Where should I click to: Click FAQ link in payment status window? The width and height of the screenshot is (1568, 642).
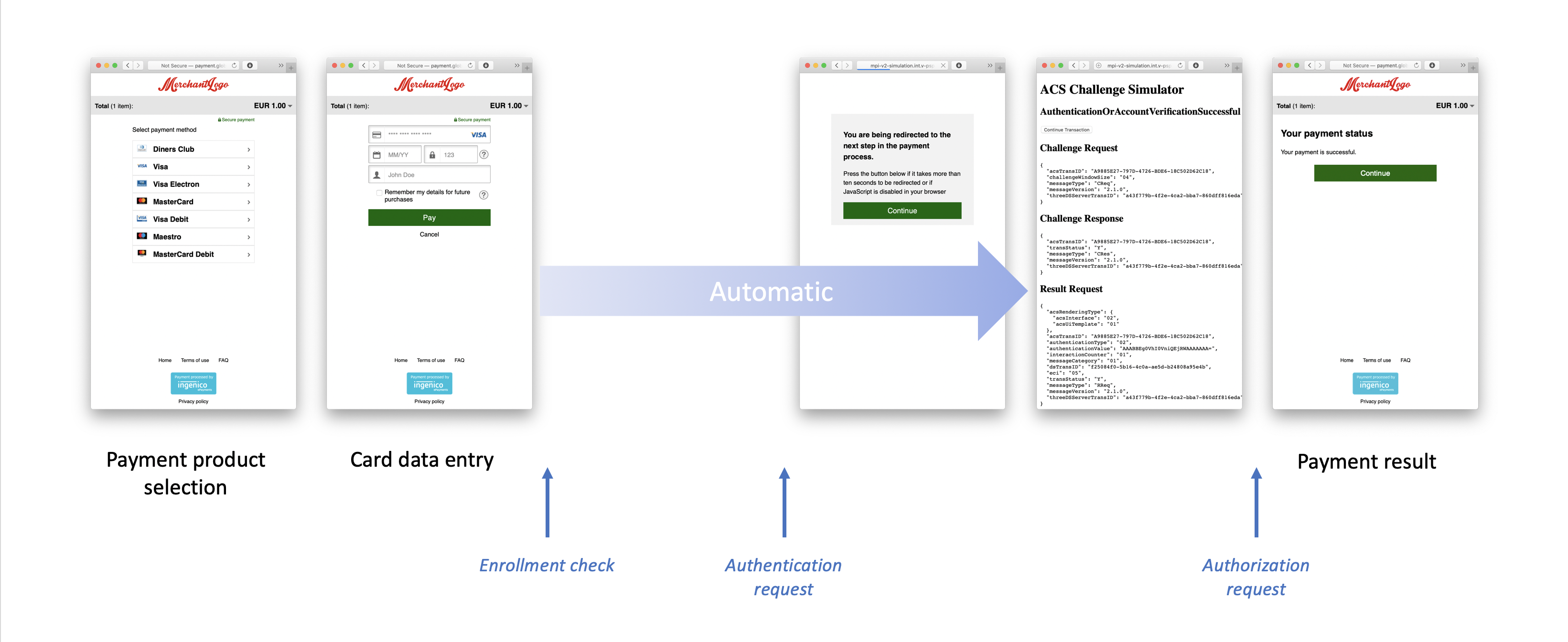click(1406, 360)
